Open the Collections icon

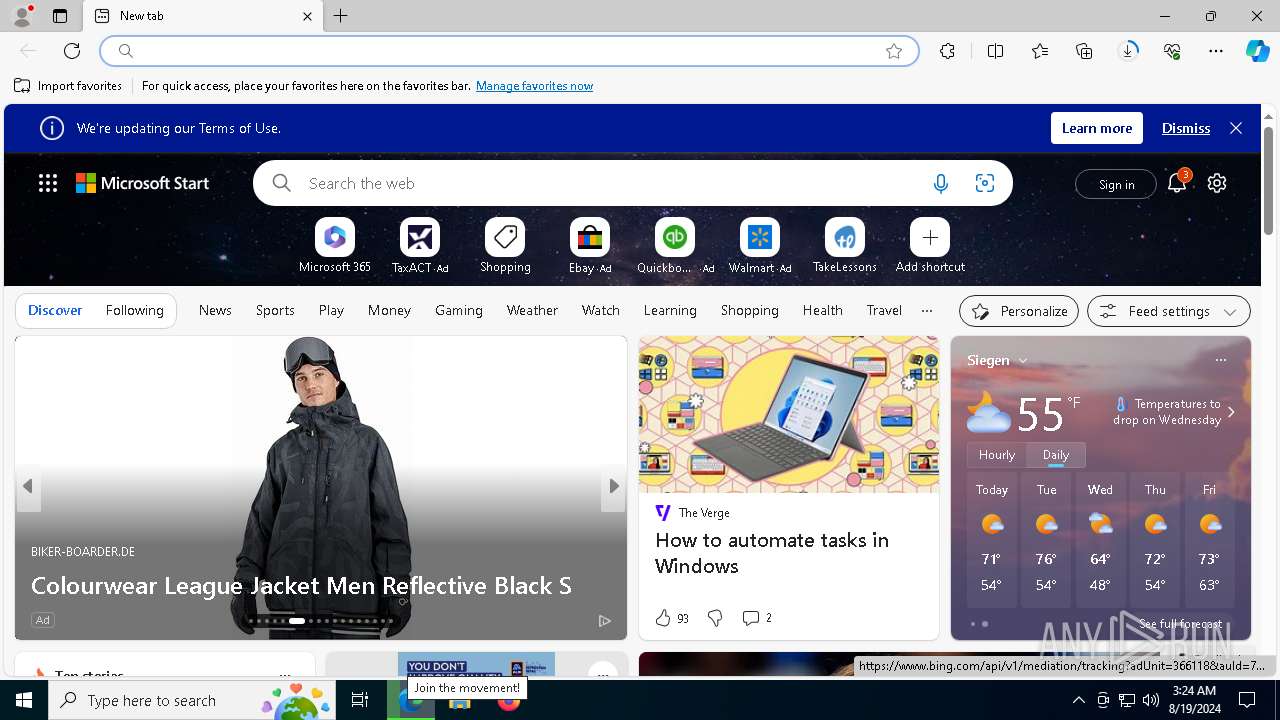(1084, 51)
